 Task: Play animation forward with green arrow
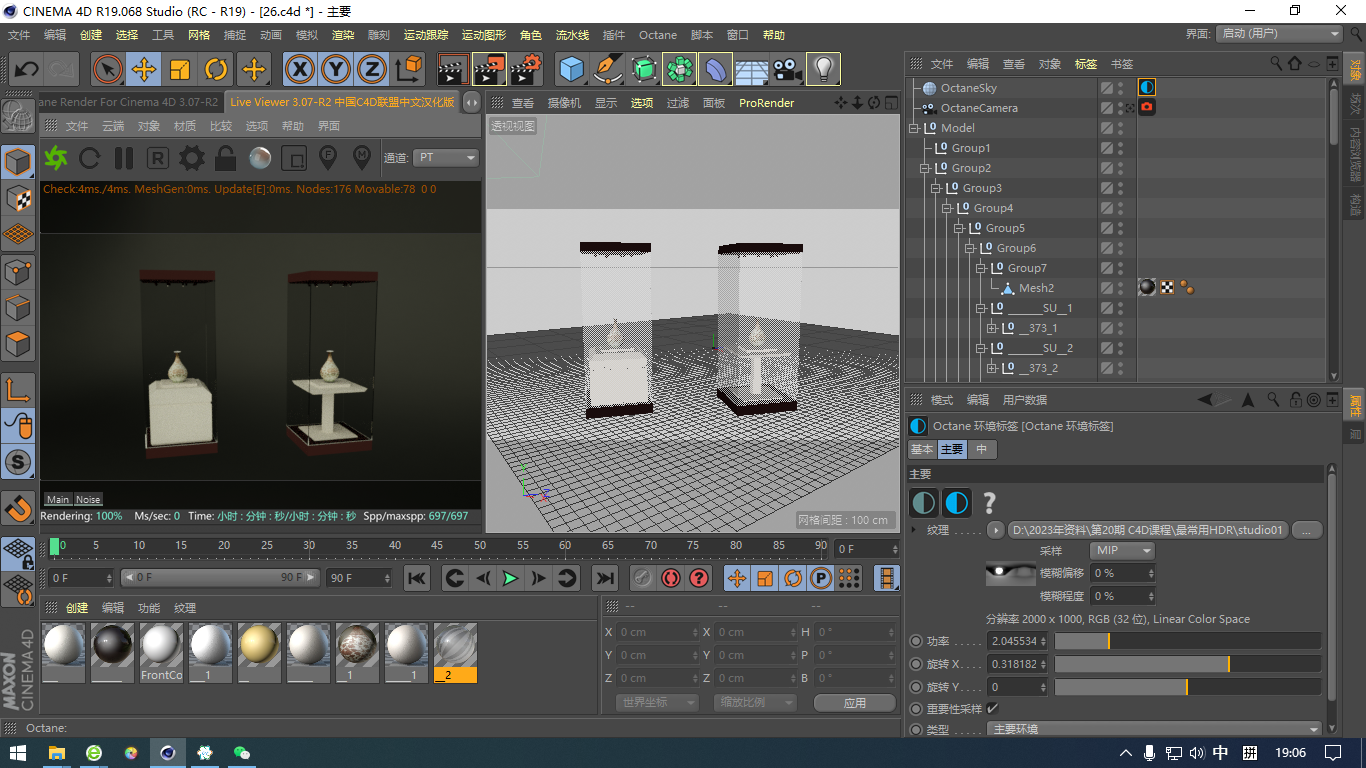[510, 578]
